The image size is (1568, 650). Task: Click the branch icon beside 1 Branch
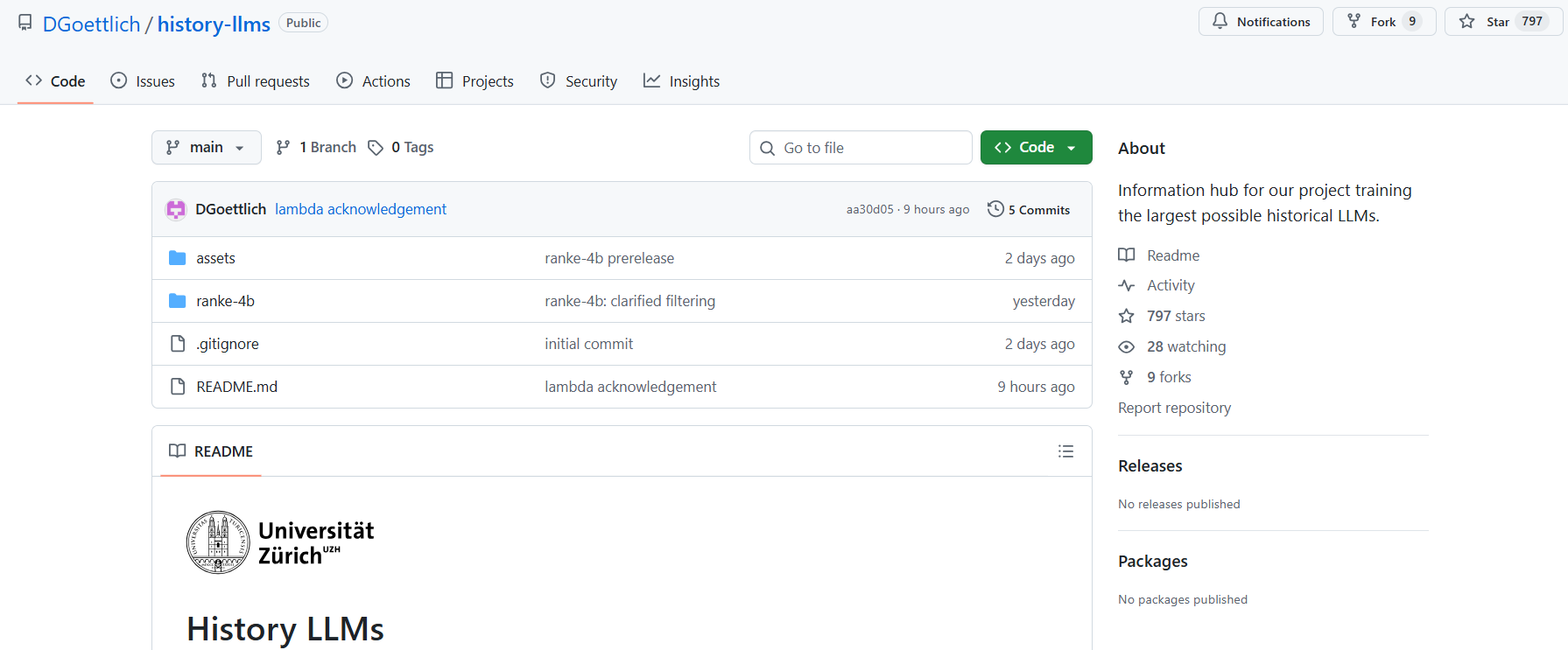283,148
